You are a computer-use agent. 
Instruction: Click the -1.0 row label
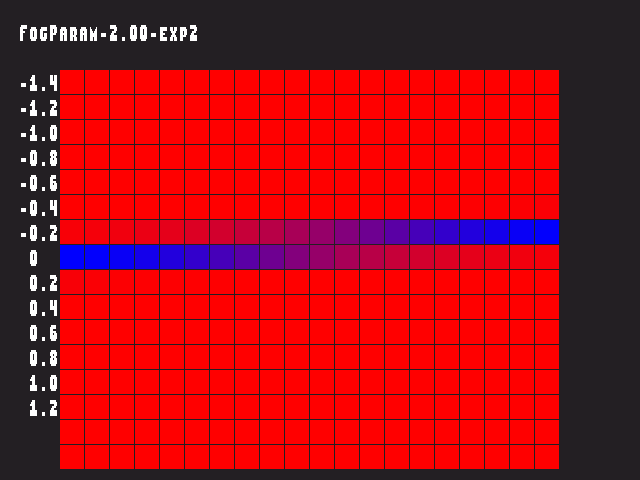[39, 133]
